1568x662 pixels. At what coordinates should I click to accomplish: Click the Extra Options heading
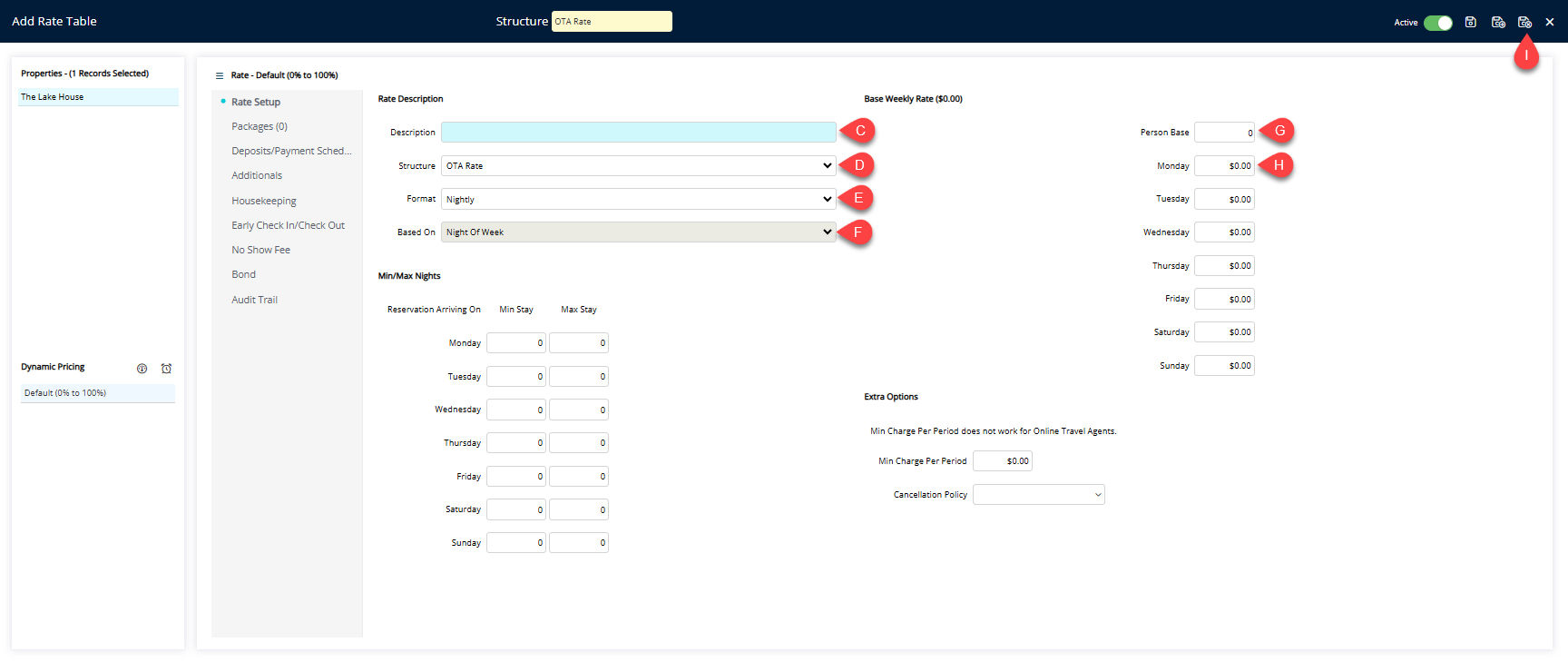[x=891, y=397]
